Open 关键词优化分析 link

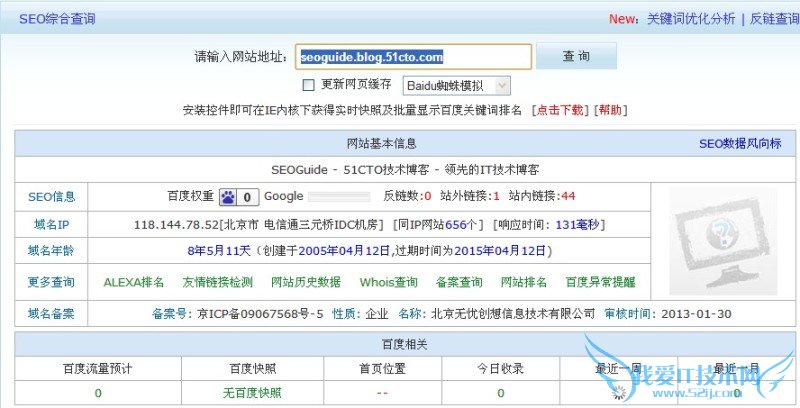tap(691, 19)
